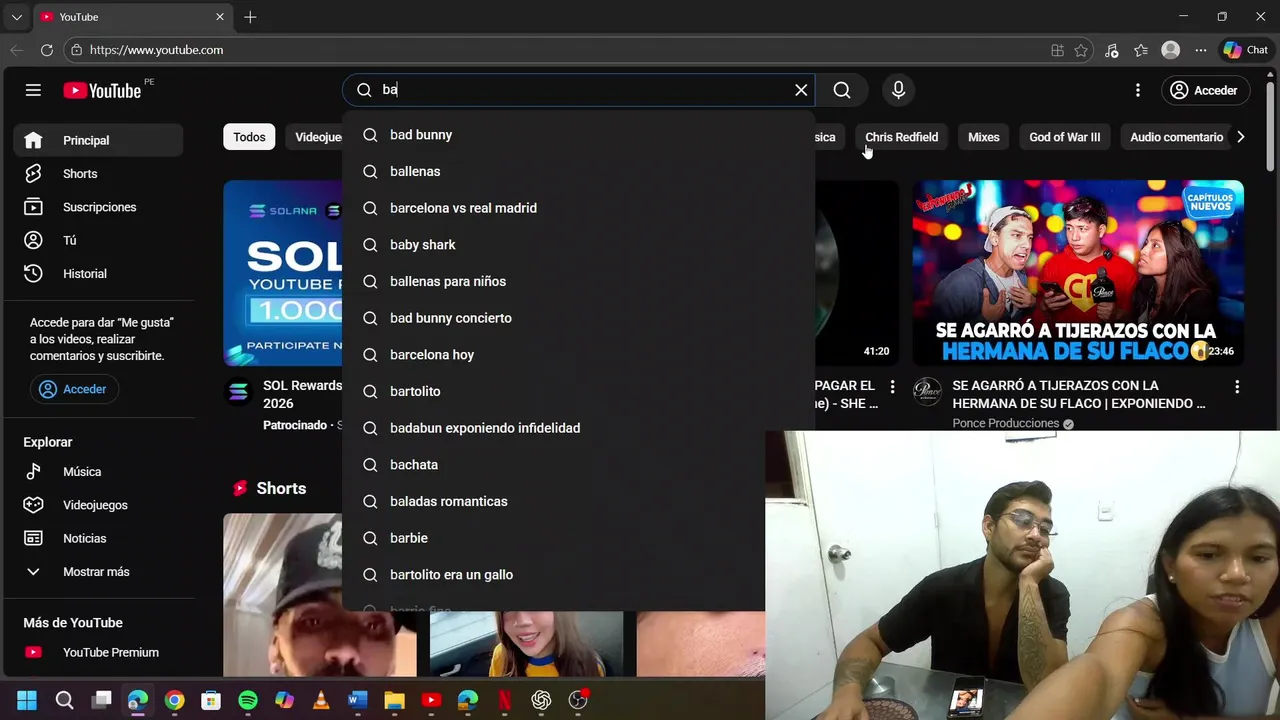This screenshot has height=720, width=1280.
Task: Open Historial in the sidebar
Action: [x=98, y=273]
